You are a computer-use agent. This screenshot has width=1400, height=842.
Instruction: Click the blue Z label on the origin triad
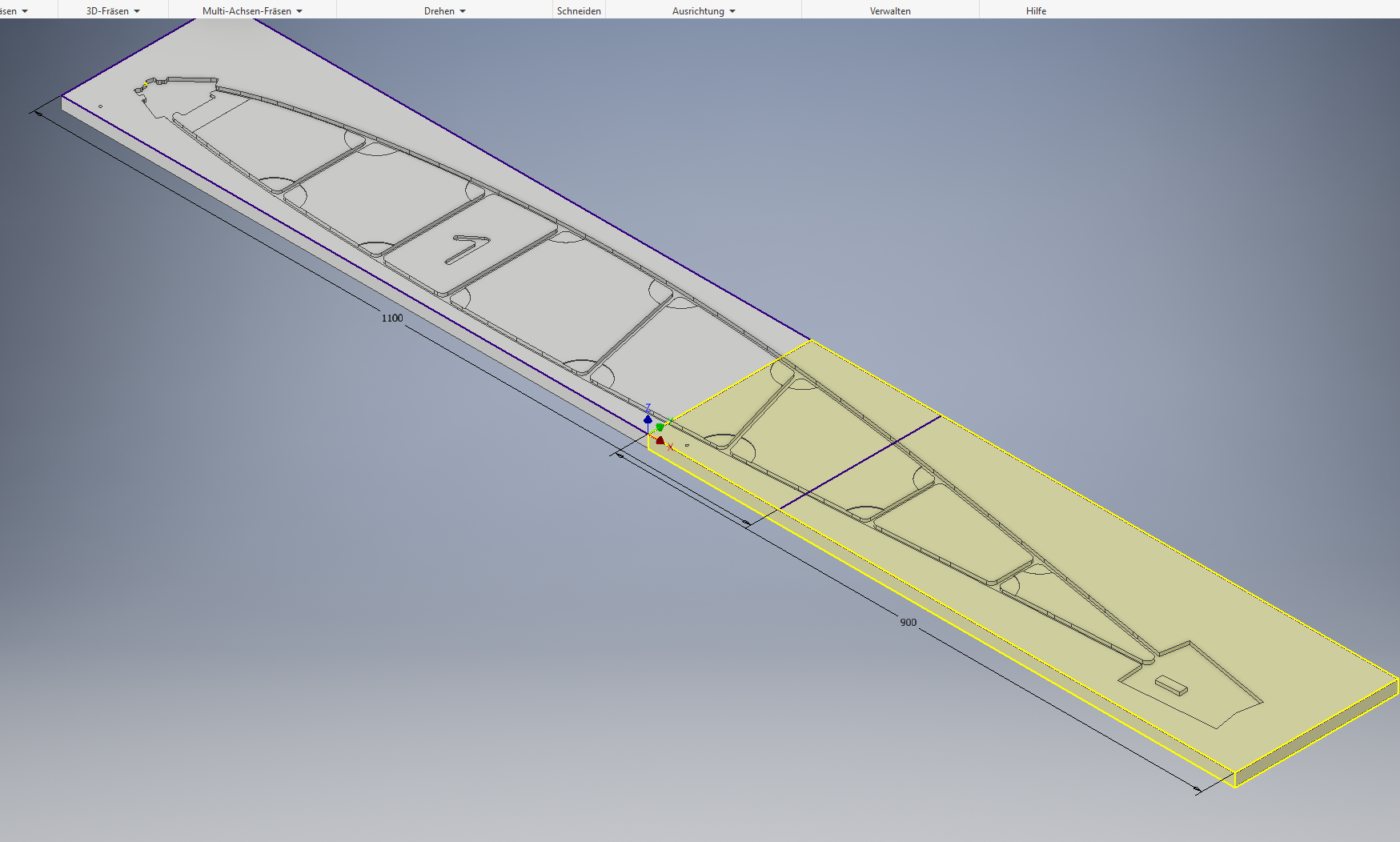click(x=648, y=407)
